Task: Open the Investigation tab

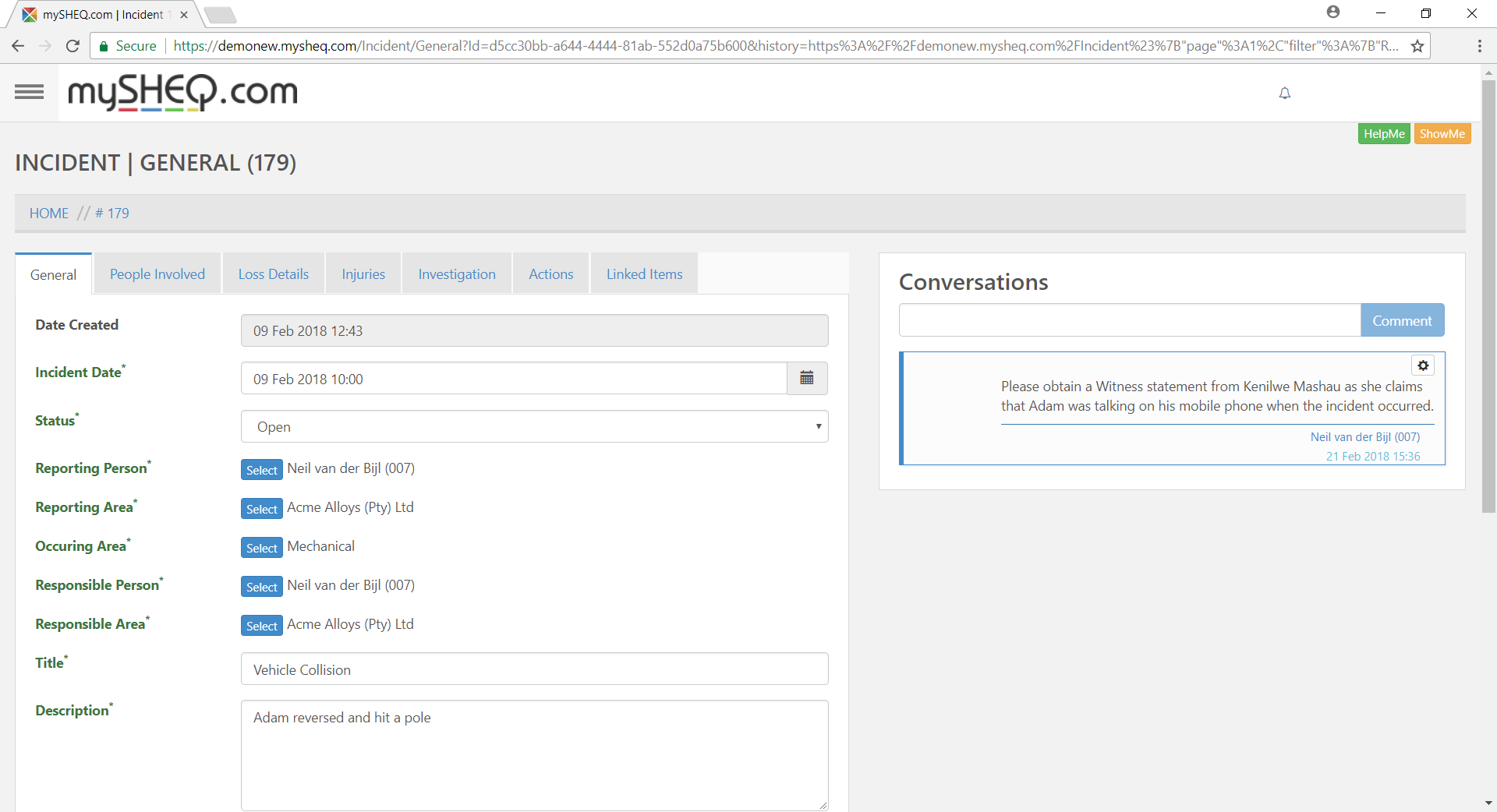Action: 457,274
